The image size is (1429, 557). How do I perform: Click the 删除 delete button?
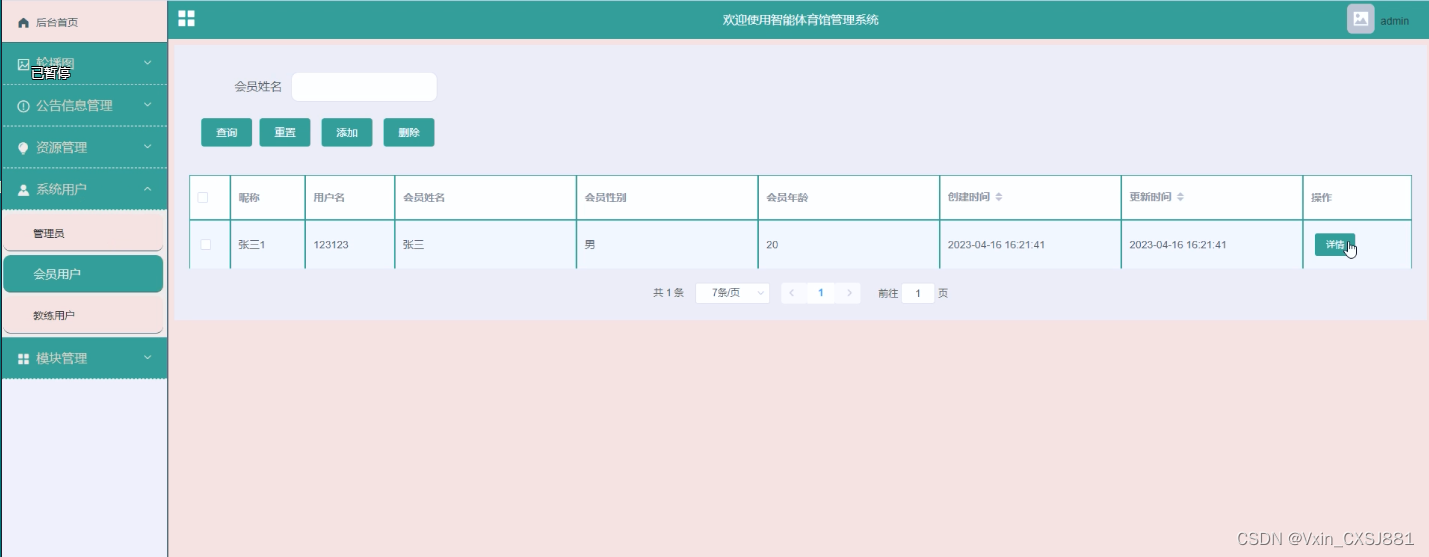(409, 133)
